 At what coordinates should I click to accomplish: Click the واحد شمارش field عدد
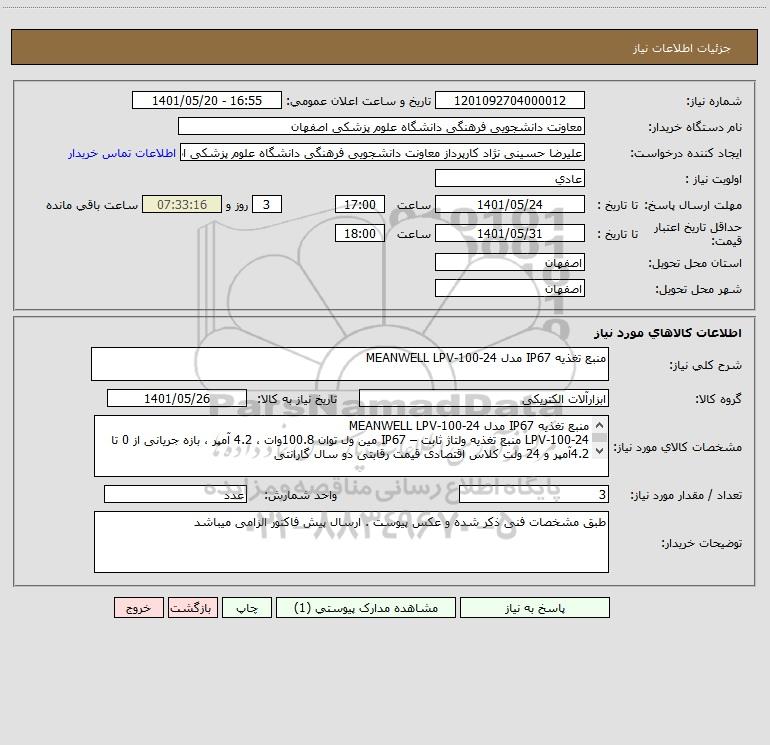click(x=175, y=495)
